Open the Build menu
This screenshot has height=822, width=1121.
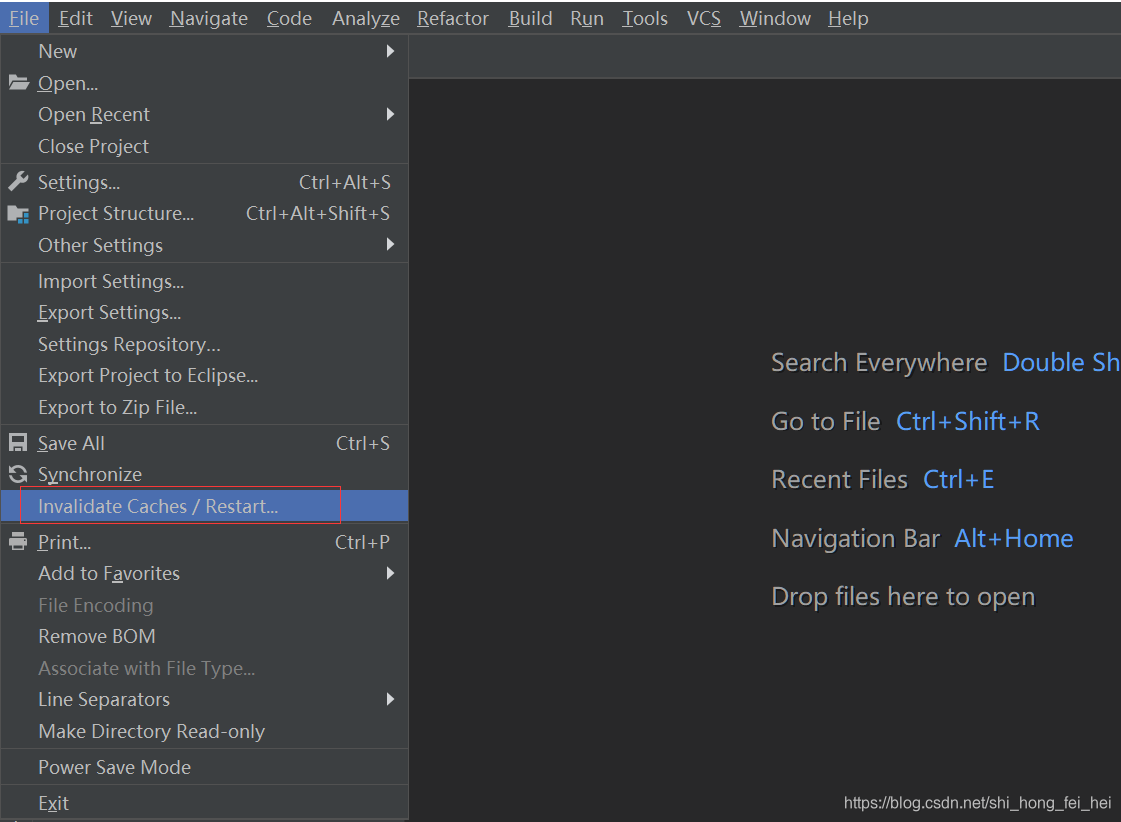click(530, 18)
